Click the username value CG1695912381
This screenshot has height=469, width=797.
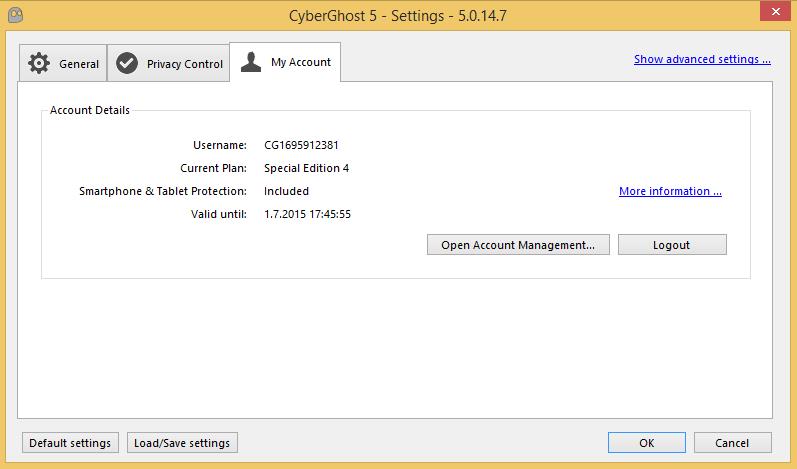(301, 145)
